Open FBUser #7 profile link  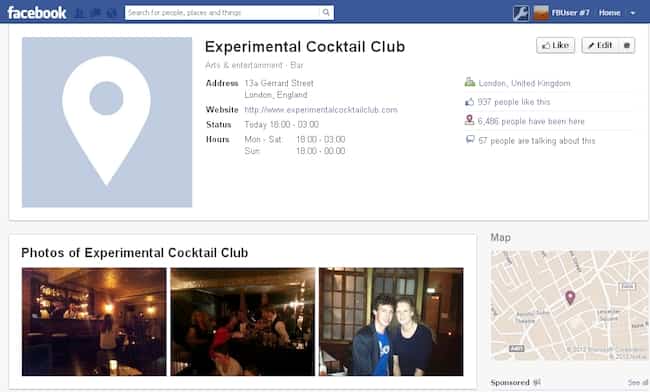570,13
